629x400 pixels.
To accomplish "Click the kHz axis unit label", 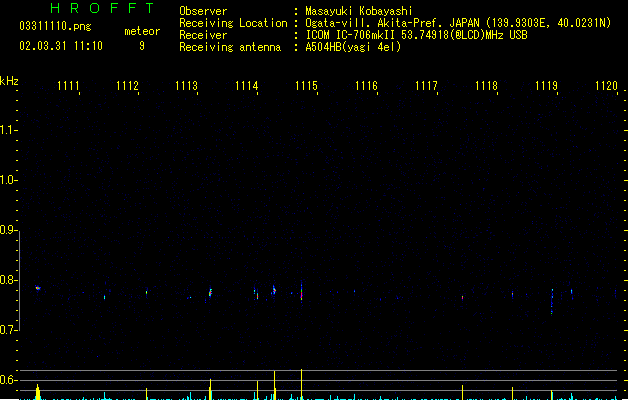I will point(9,81).
